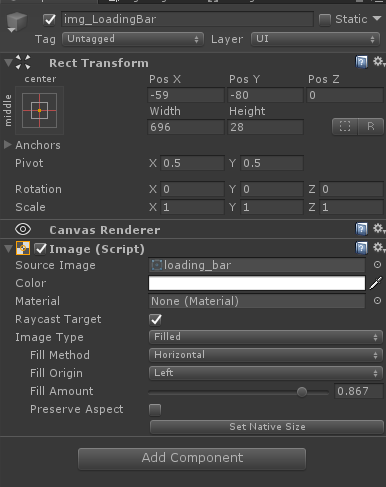Open Rect Transform gear settings menu

tap(378, 62)
